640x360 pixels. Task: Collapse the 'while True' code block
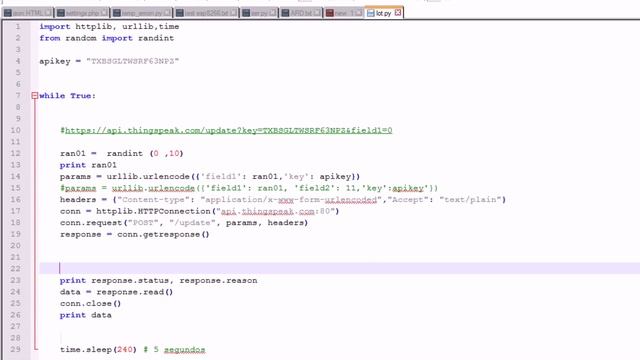[35, 96]
